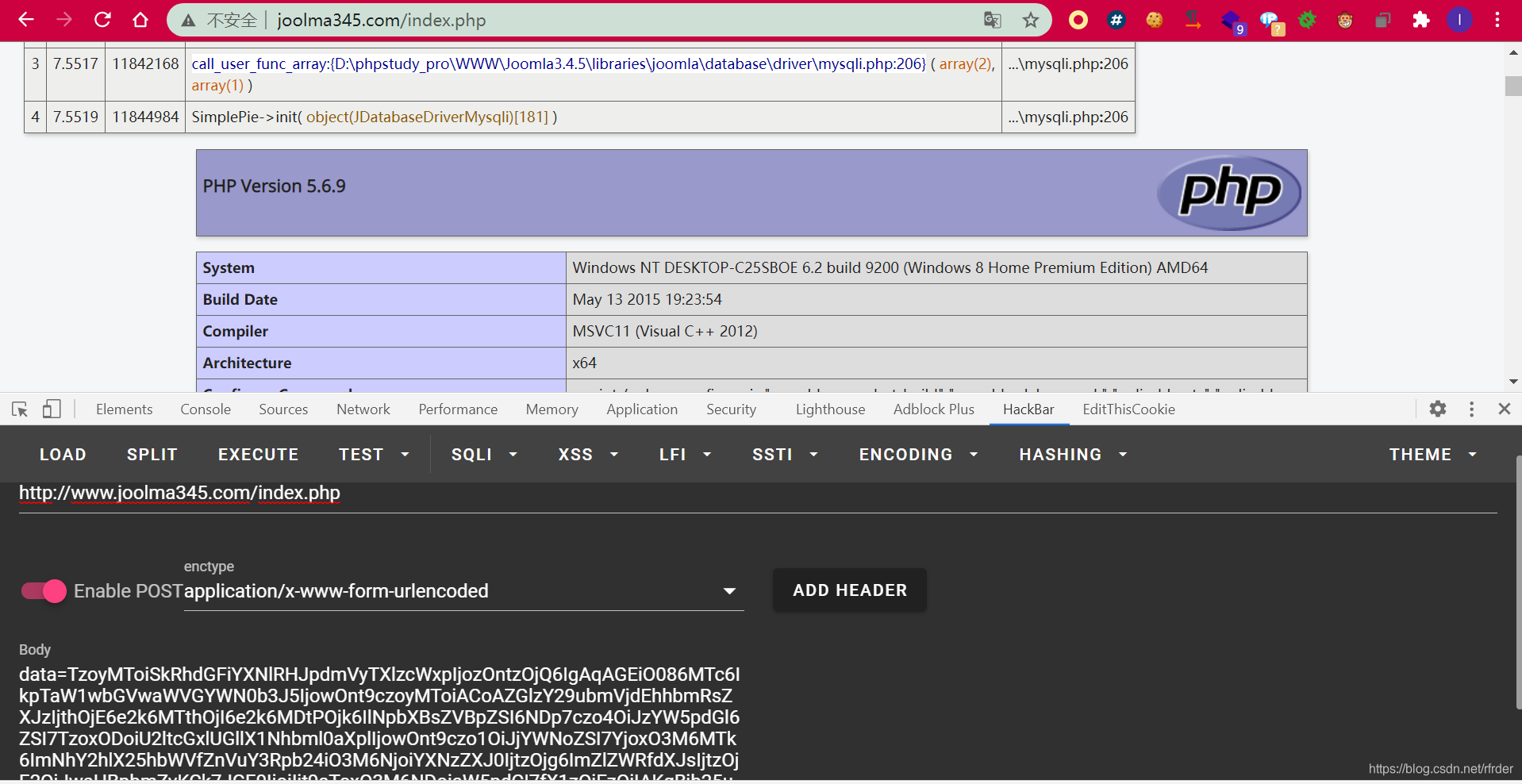Select the HackBar tab
This screenshot has width=1522, height=784.
[1028, 409]
